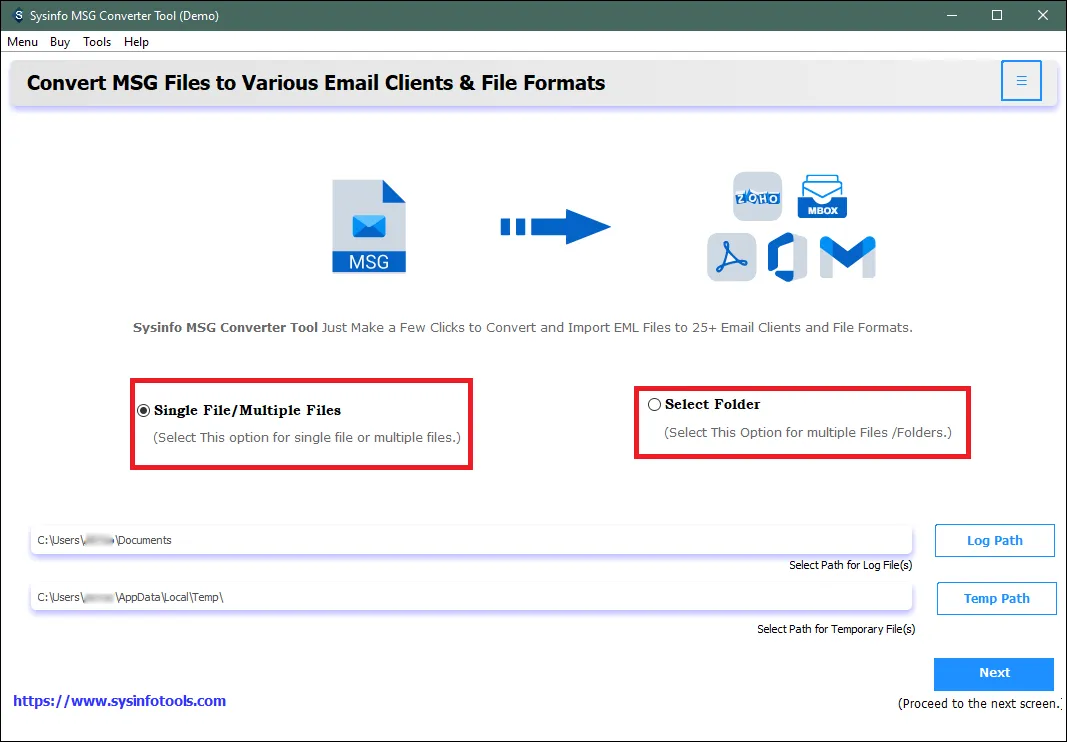Click the Office 365 icon
Viewport: 1067px width, 742px height.
pos(787,257)
